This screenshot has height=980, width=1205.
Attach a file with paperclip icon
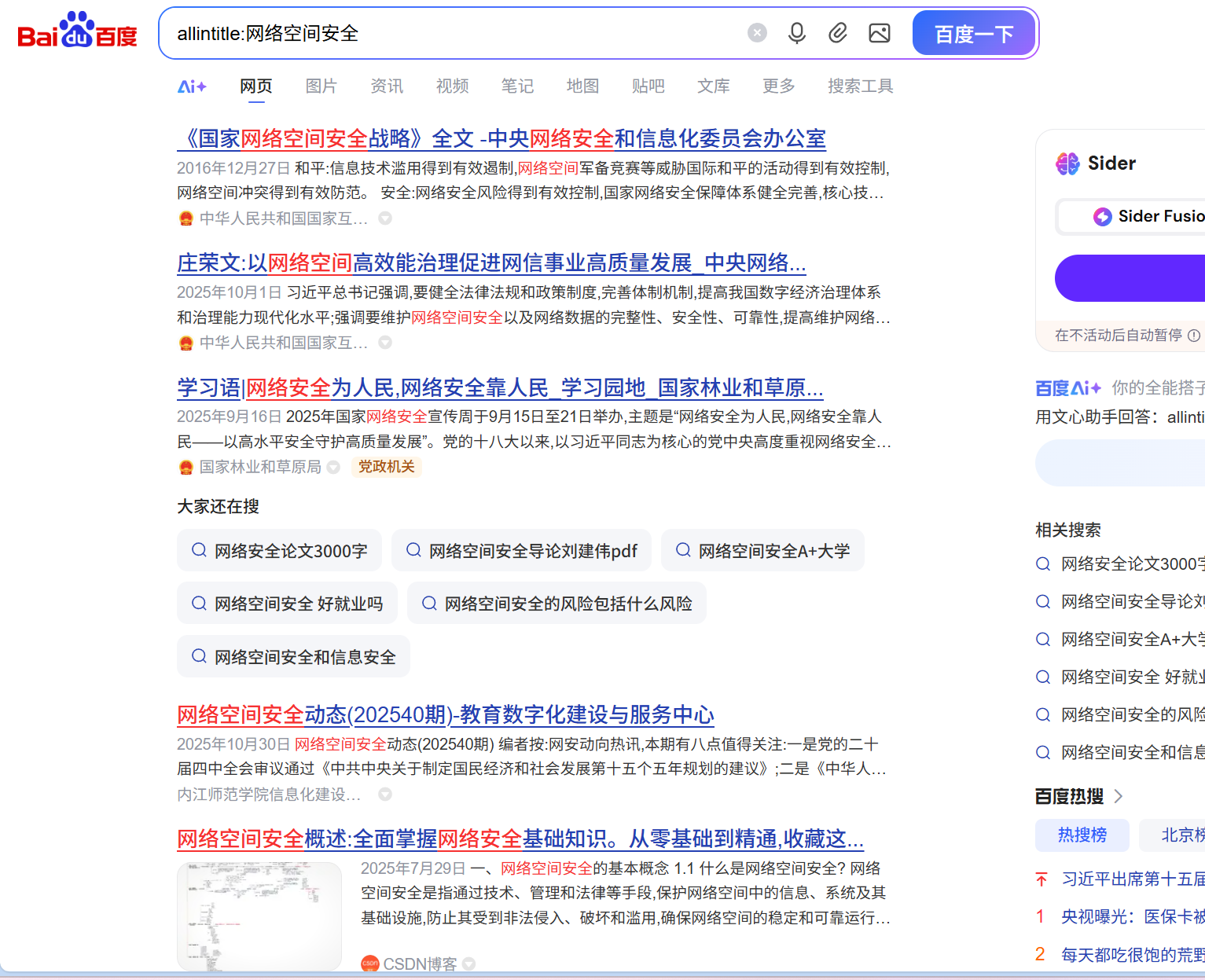tap(838, 33)
